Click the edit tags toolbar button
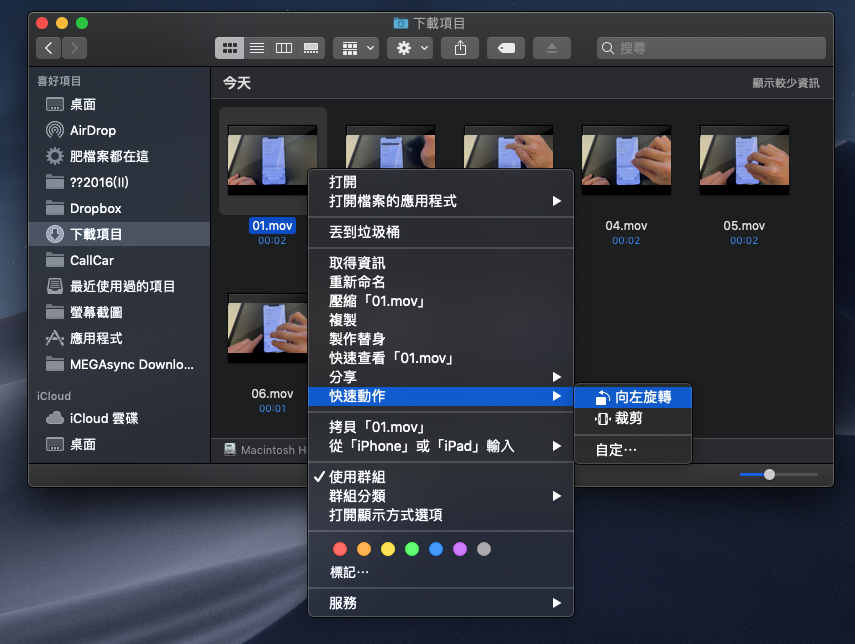Screen dimensions: 855x644 click(x=506, y=48)
